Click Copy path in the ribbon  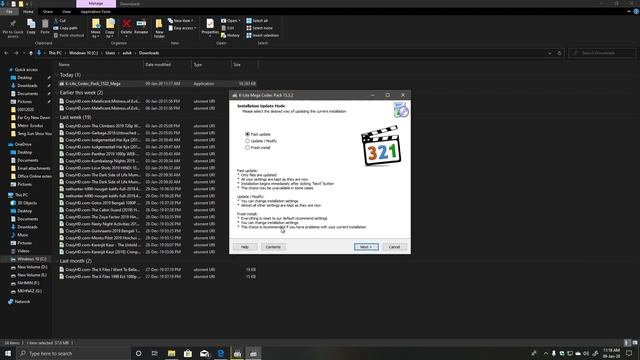(65, 28)
